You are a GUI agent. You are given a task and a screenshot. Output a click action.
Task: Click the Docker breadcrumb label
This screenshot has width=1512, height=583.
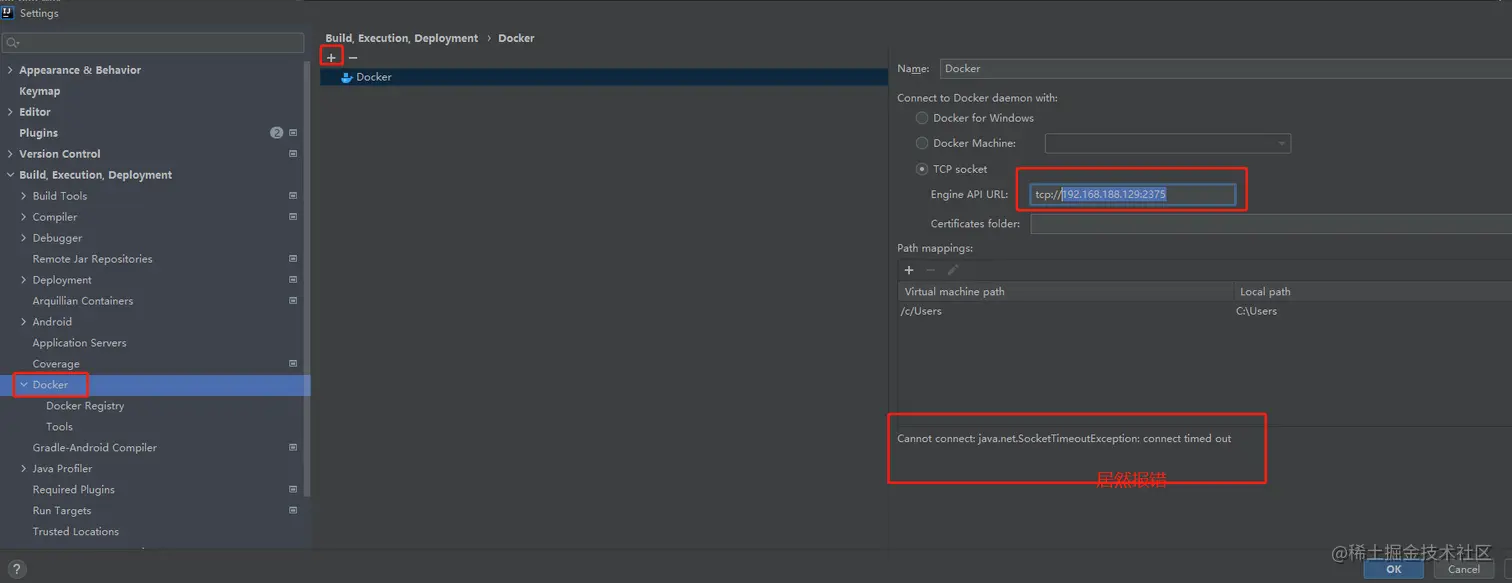pos(516,38)
